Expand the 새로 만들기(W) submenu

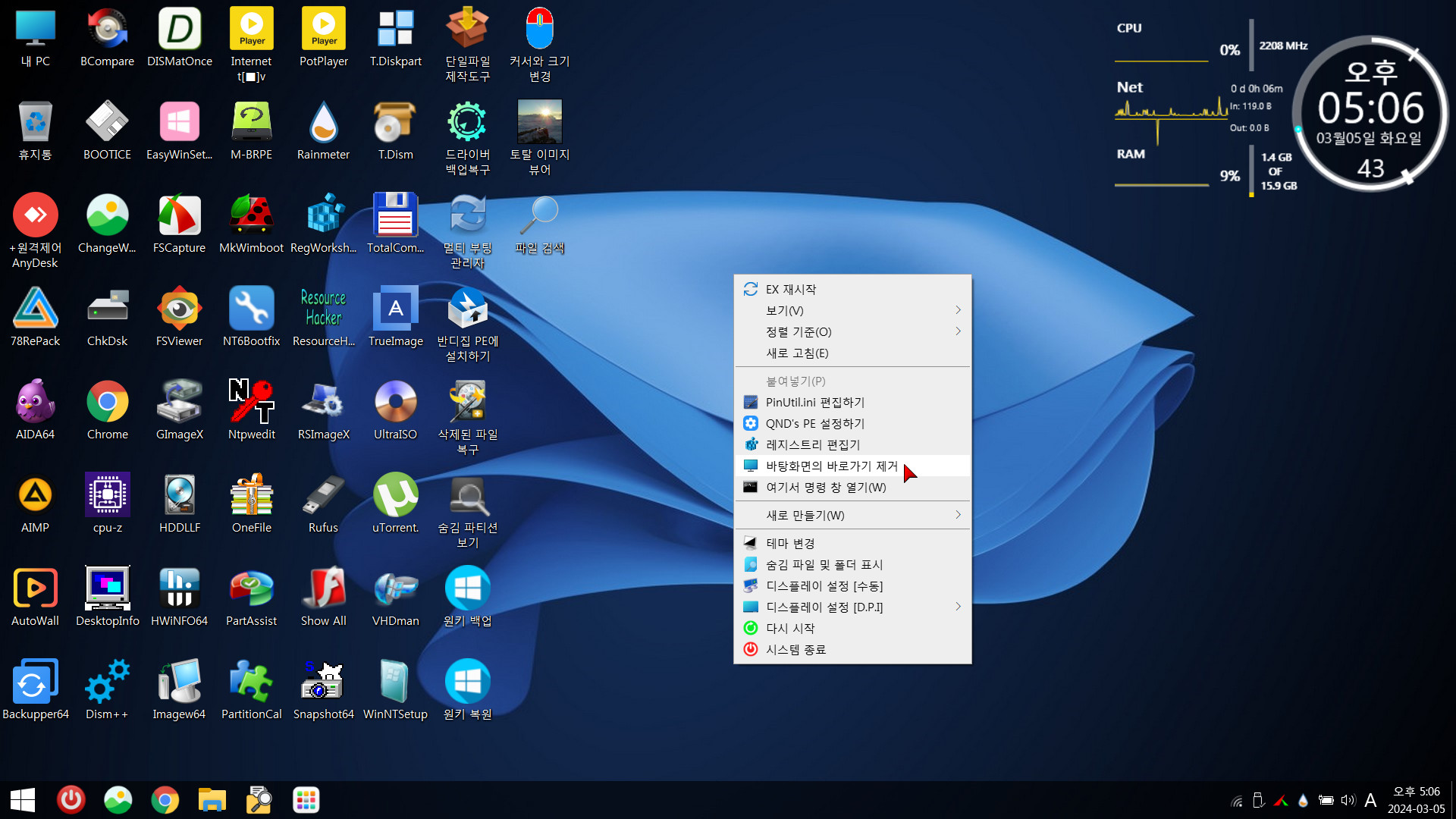pos(852,515)
